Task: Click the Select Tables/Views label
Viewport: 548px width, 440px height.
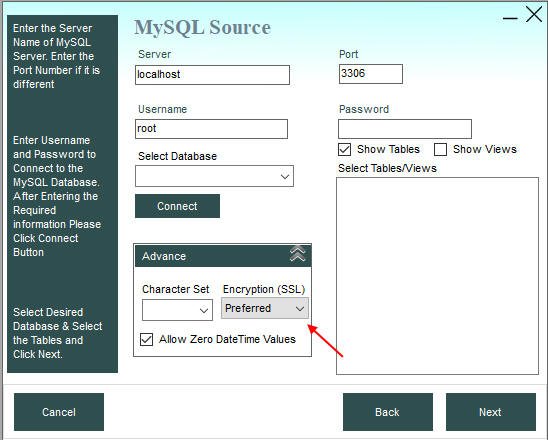Action: tap(387, 168)
